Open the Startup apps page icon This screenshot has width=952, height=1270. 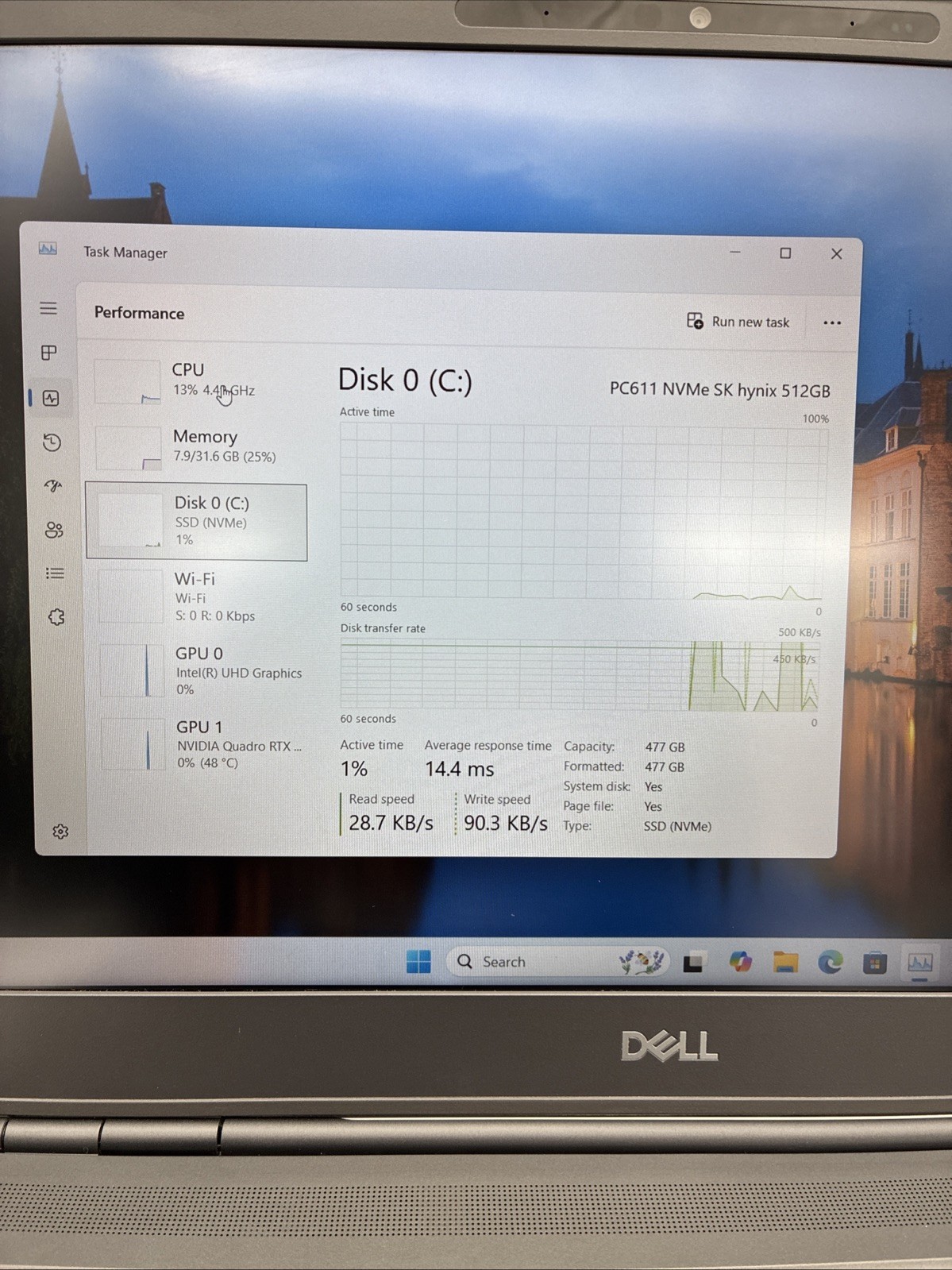pyautogui.click(x=53, y=486)
